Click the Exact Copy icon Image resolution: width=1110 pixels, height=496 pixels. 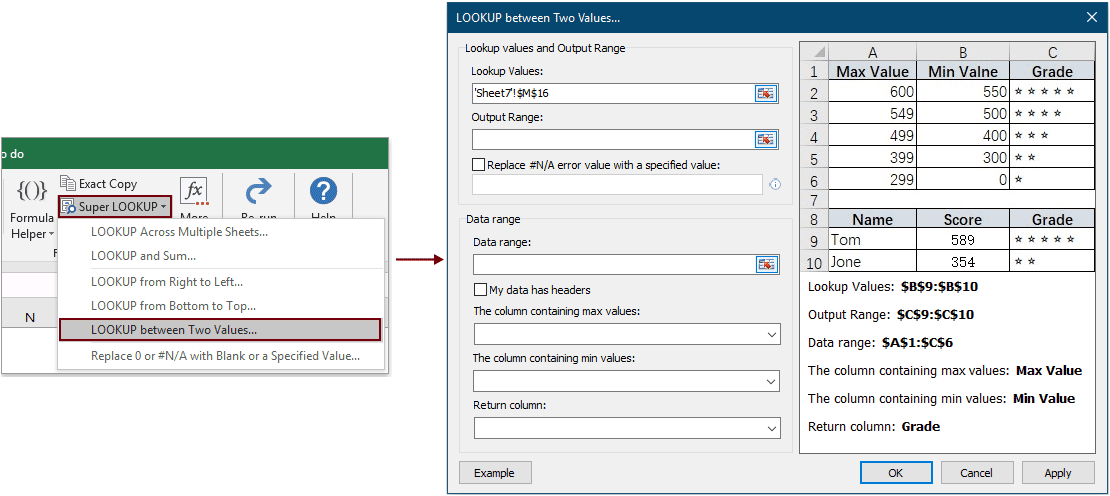[68, 184]
